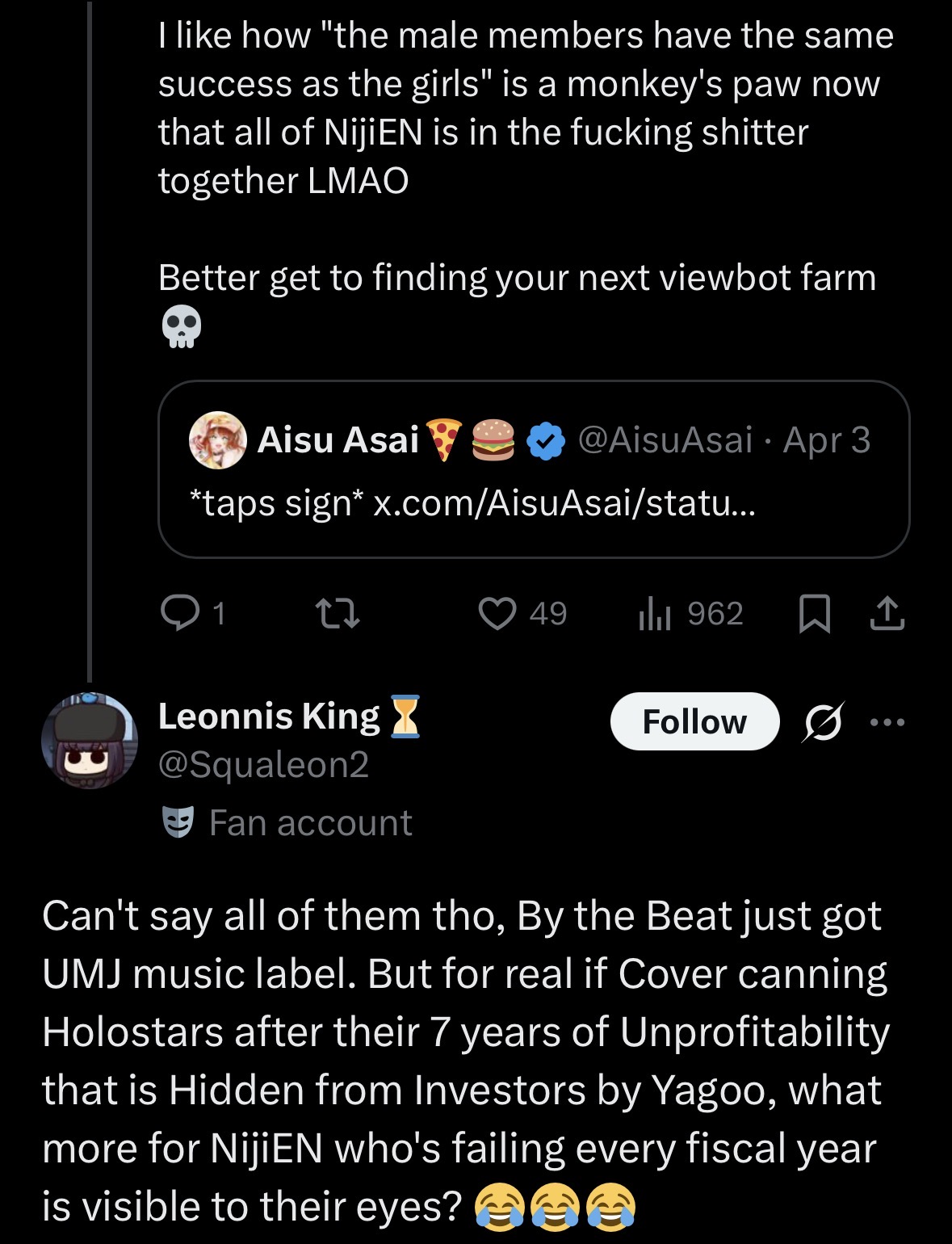Image resolution: width=952 pixels, height=1244 pixels.
Task: Open the x.com/AisuAsai status link
Action: point(564,503)
